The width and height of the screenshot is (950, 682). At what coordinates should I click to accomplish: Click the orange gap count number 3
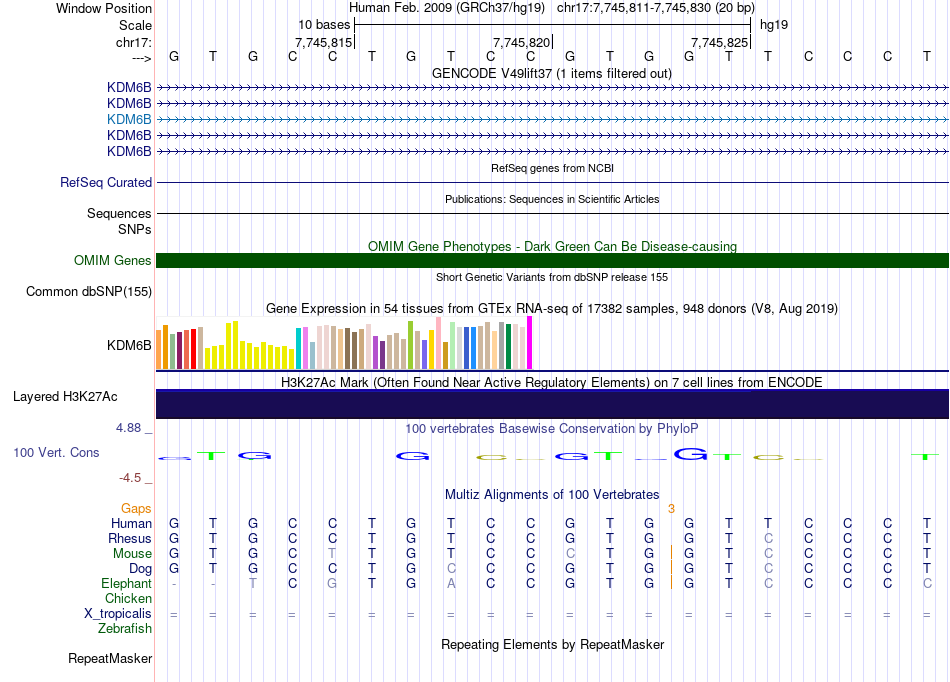671,509
